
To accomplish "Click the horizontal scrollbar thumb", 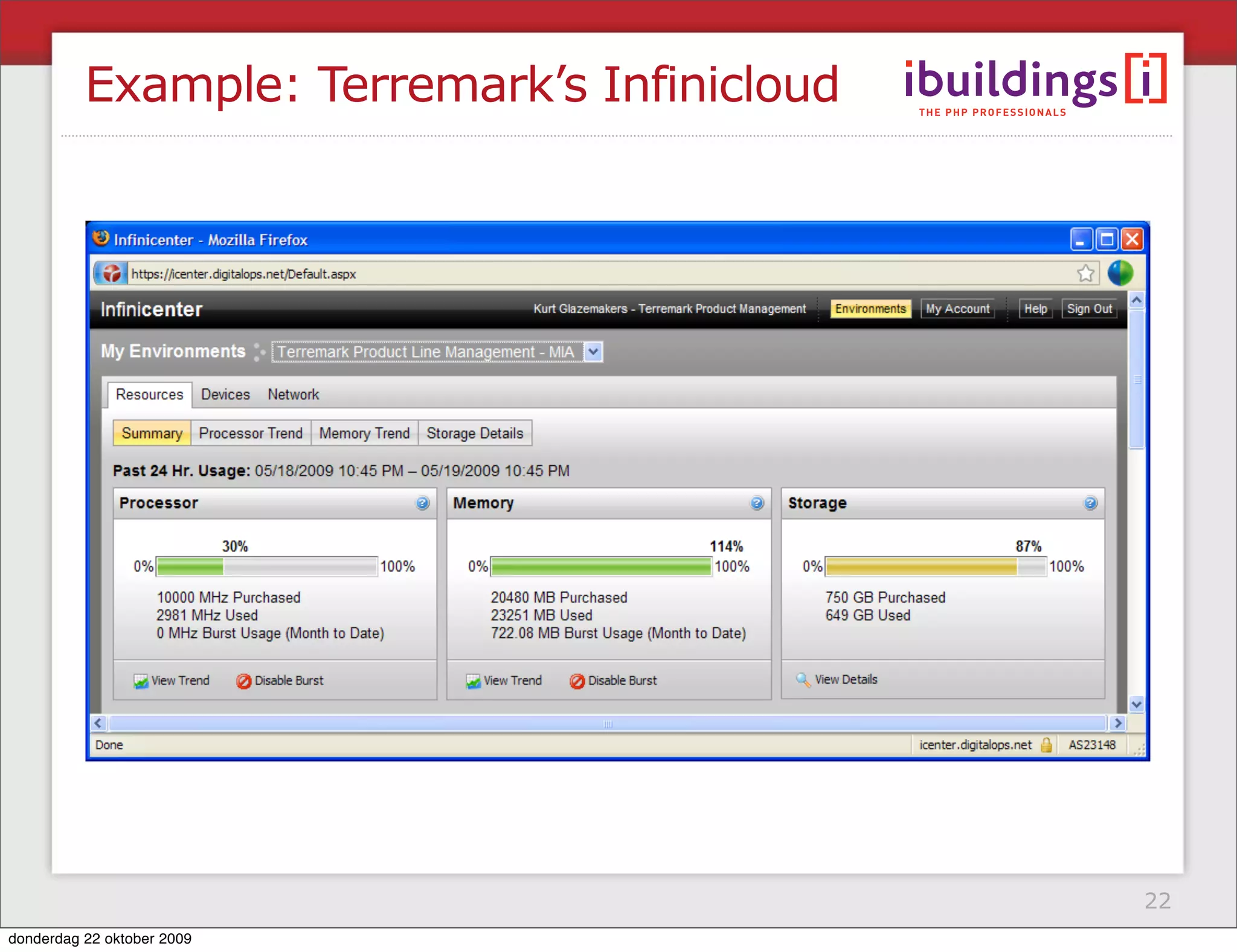I will click(607, 724).
